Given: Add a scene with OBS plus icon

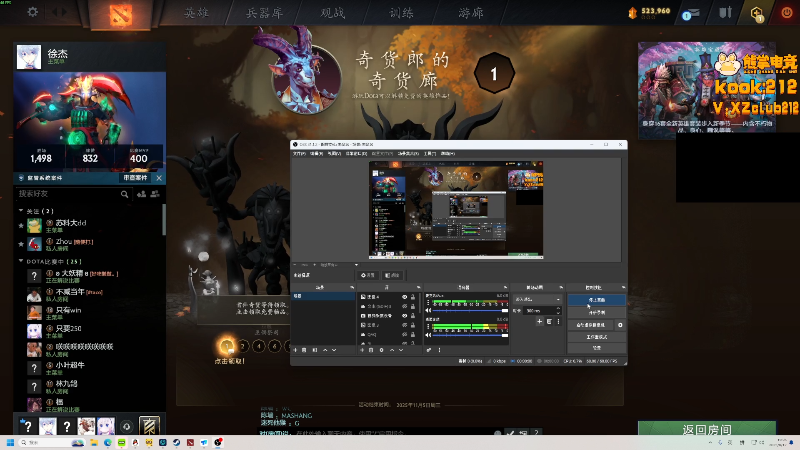Looking at the screenshot, I should pyautogui.click(x=295, y=350).
